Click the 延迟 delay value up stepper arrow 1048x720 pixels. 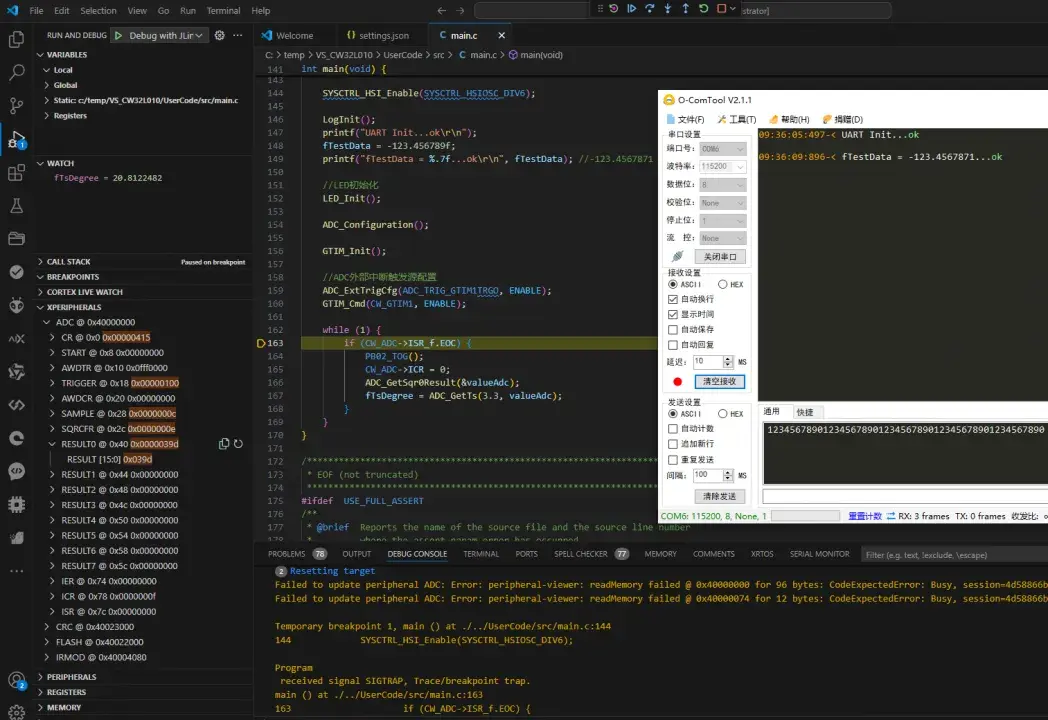(728, 358)
